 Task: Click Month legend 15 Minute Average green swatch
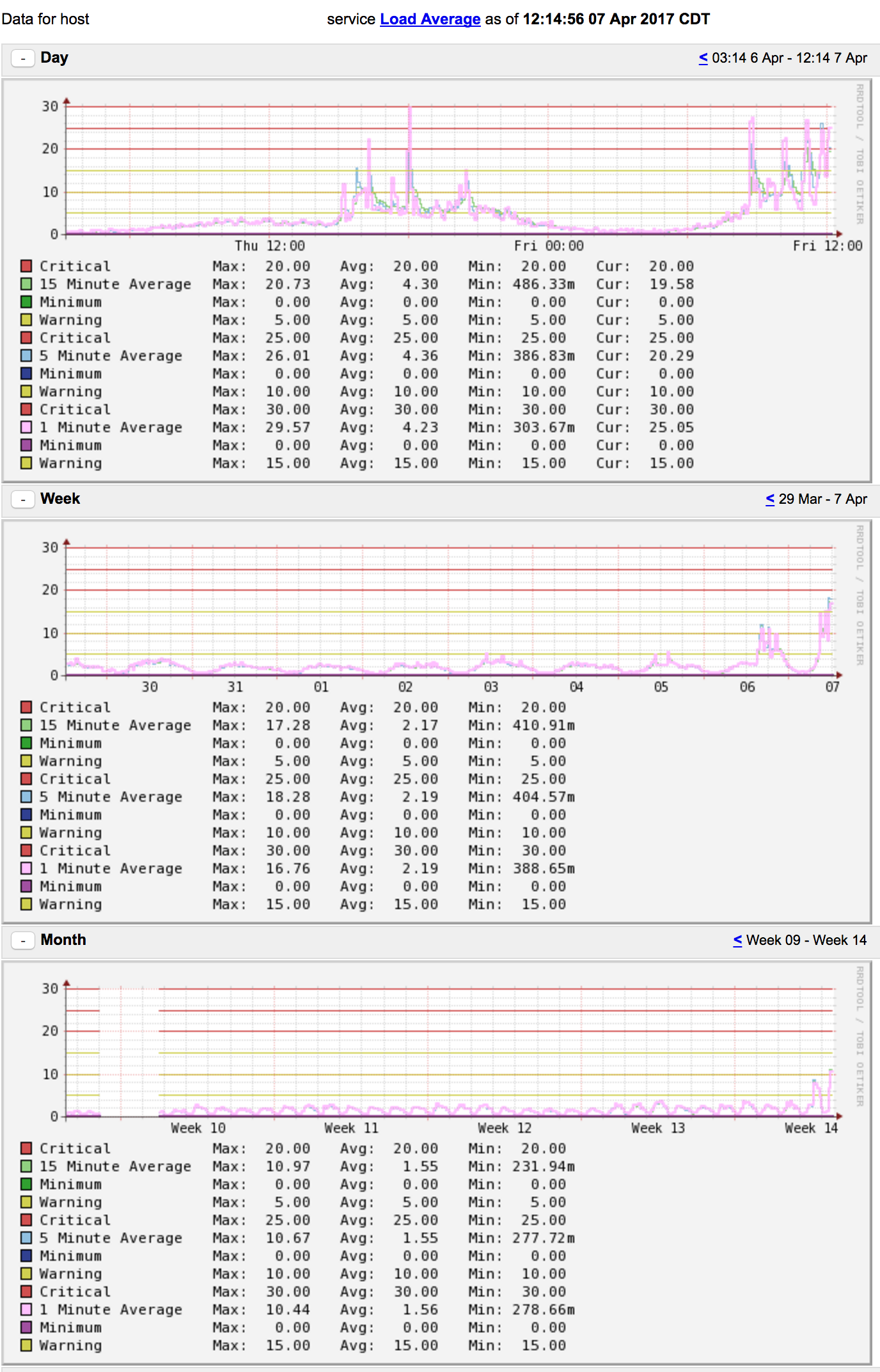coord(26,1166)
